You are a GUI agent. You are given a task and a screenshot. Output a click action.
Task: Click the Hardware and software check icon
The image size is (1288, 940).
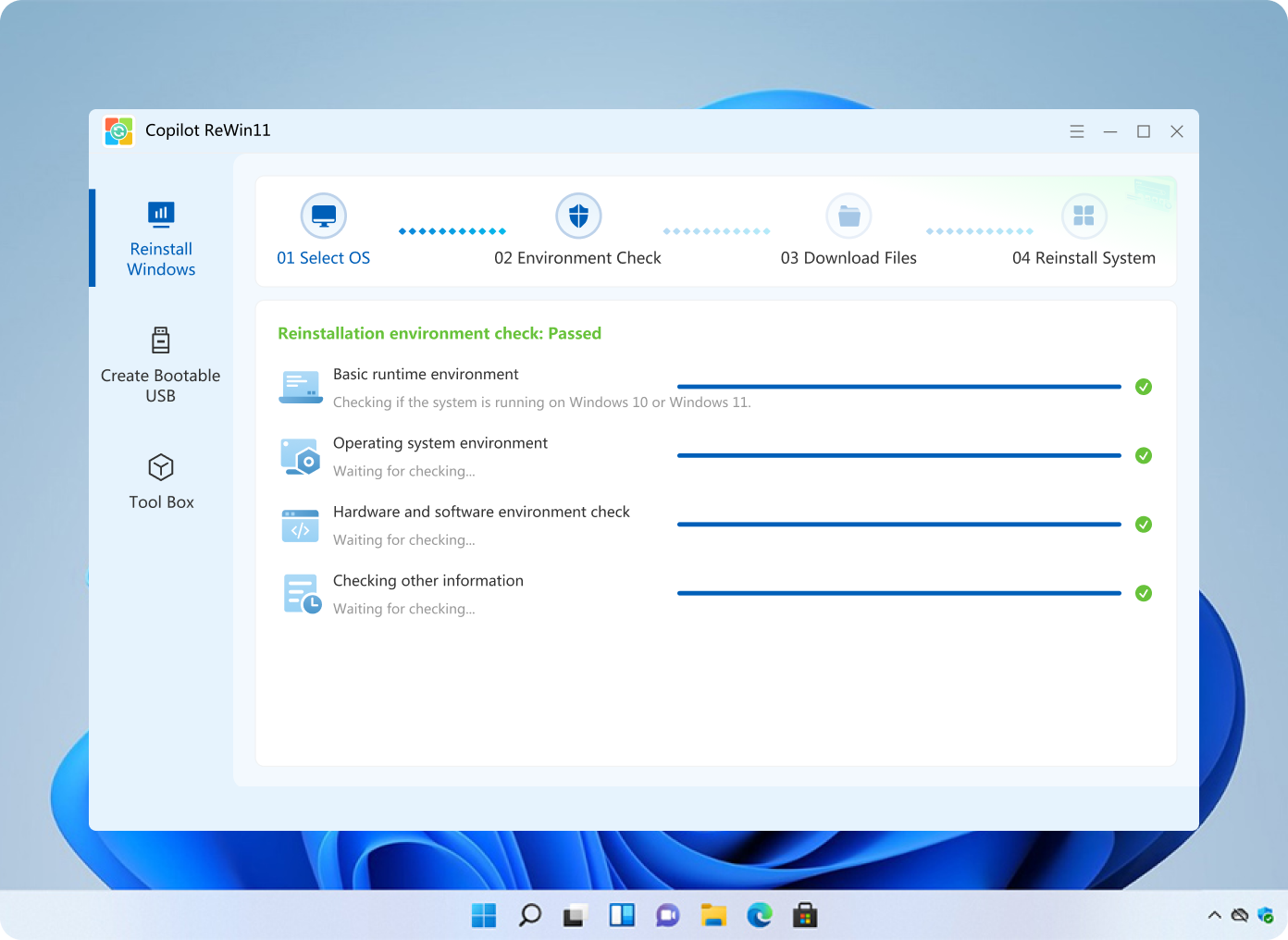tap(300, 526)
